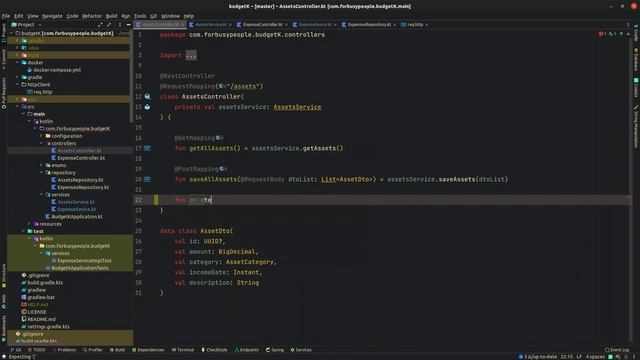This screenshot has height=360, width=640.
Task: Open the Services tool window
Action: pos(301,350)
